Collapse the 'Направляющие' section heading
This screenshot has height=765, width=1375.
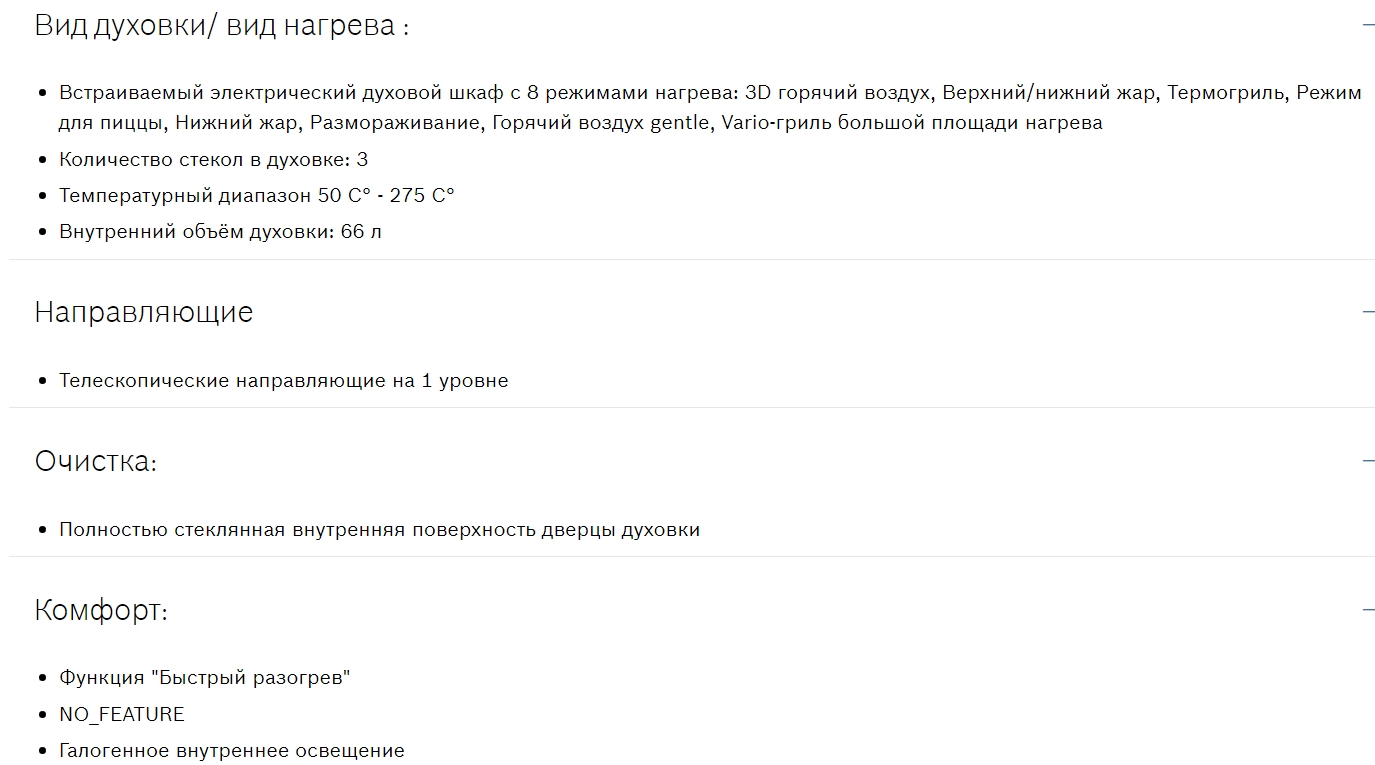[x=144, y=312]
